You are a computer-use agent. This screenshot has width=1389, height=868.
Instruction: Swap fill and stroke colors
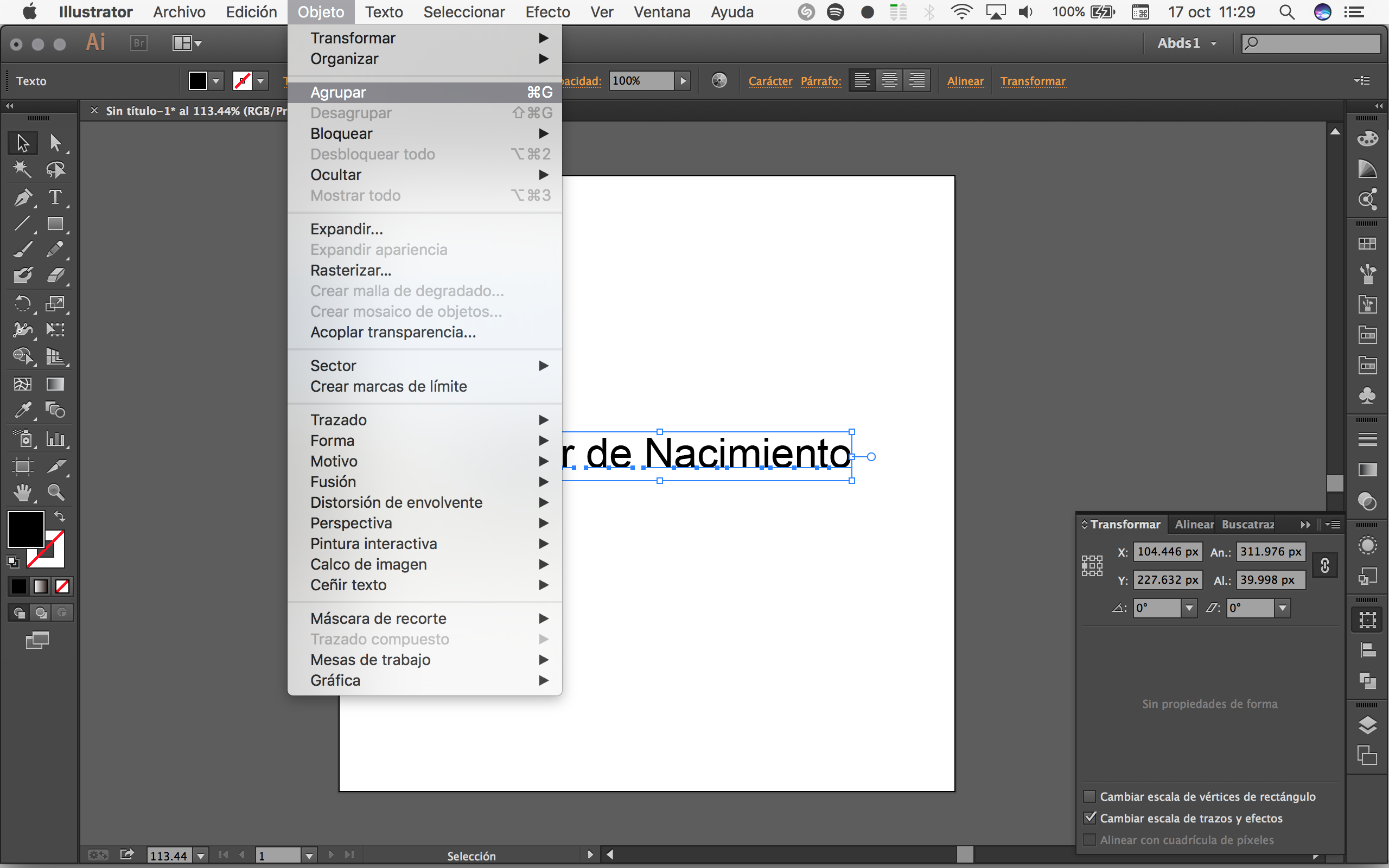59,515
